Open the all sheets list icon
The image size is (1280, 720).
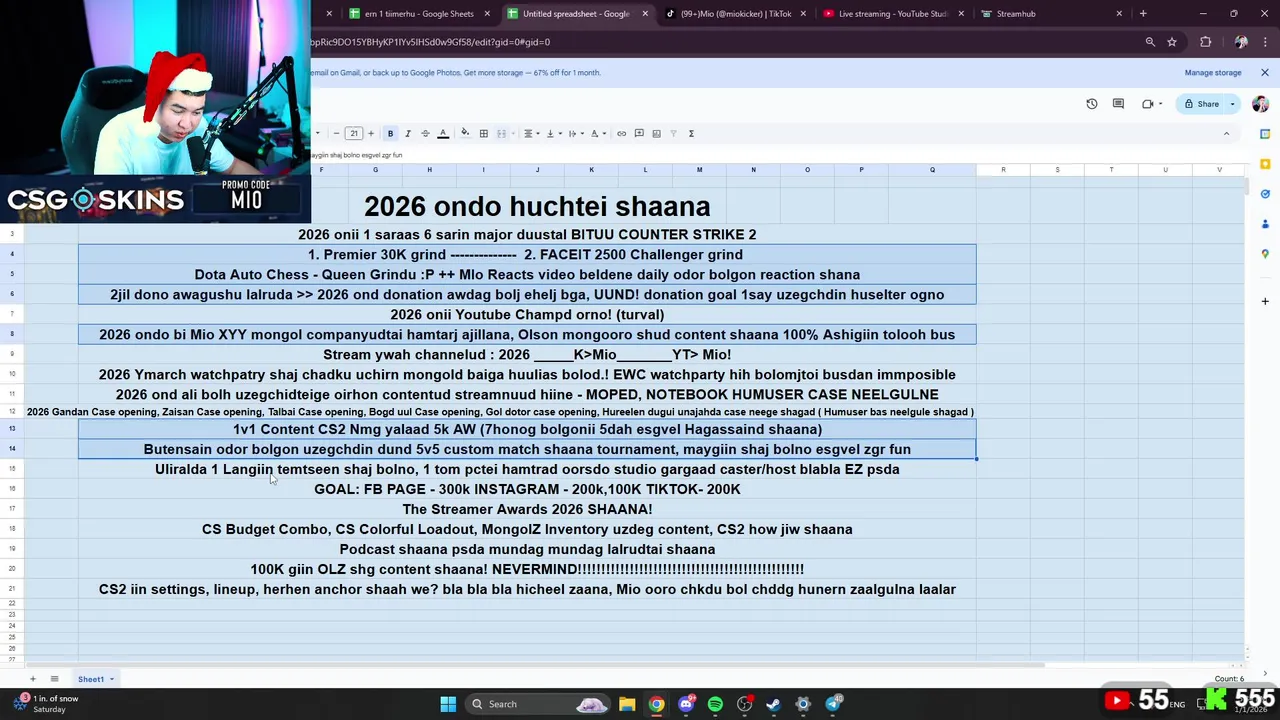click(x=54, y=679)
